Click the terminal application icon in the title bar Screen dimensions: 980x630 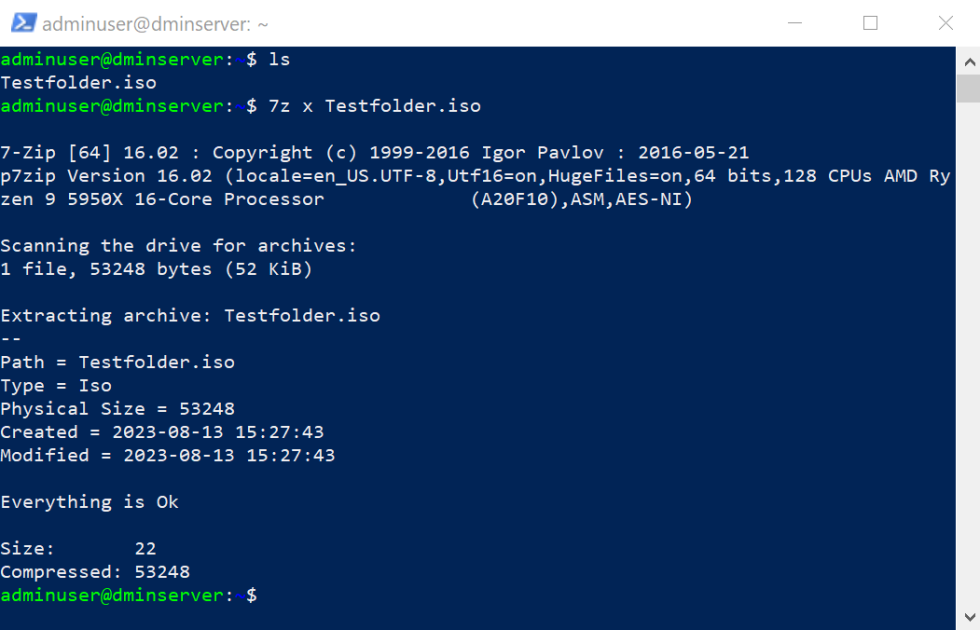22,22
